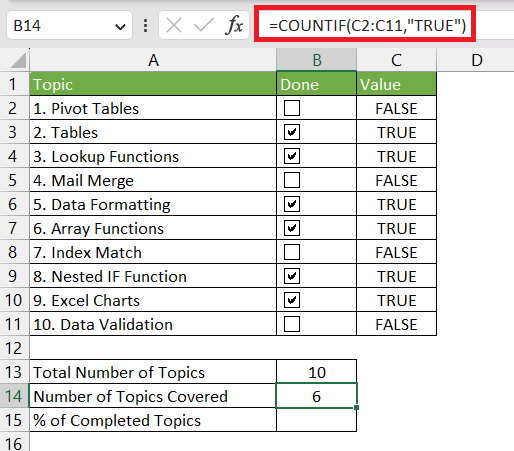Select the '7. Index Match' cell
The image size is (514, 451).
point(153,252)
